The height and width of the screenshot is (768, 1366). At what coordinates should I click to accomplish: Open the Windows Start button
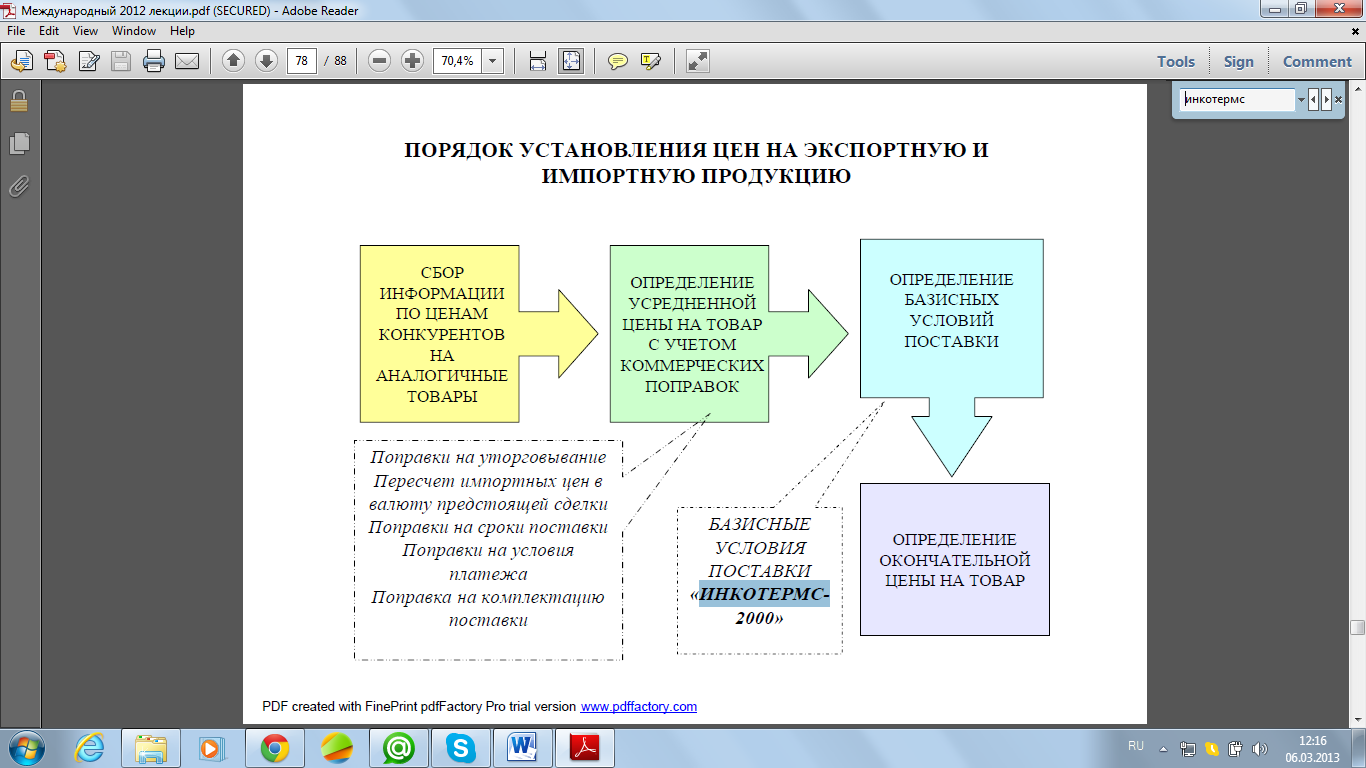(27, 748)
